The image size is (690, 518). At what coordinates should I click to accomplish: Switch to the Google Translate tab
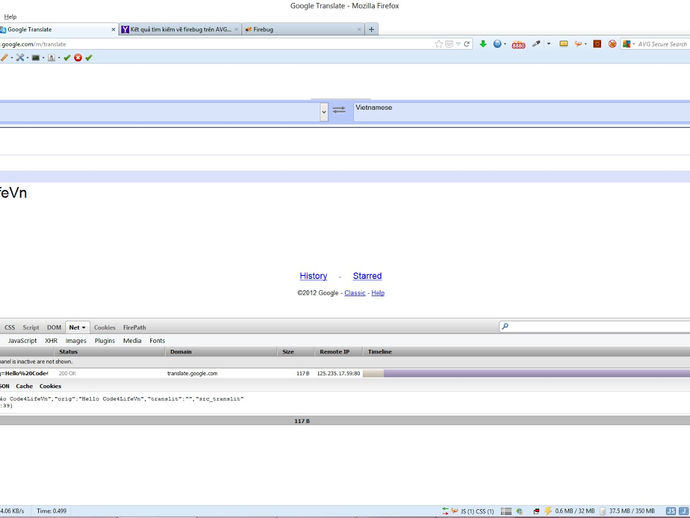click(59, 29)
